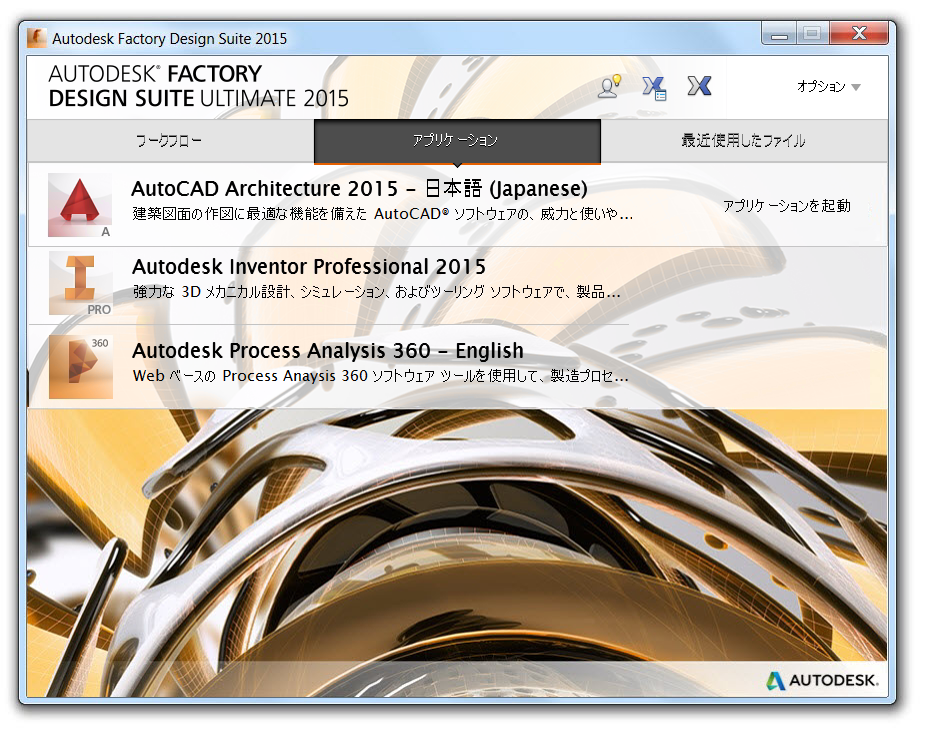Click アプリケーションを起動 to launch AutoCAD Architecture

(x=787, y=206)
